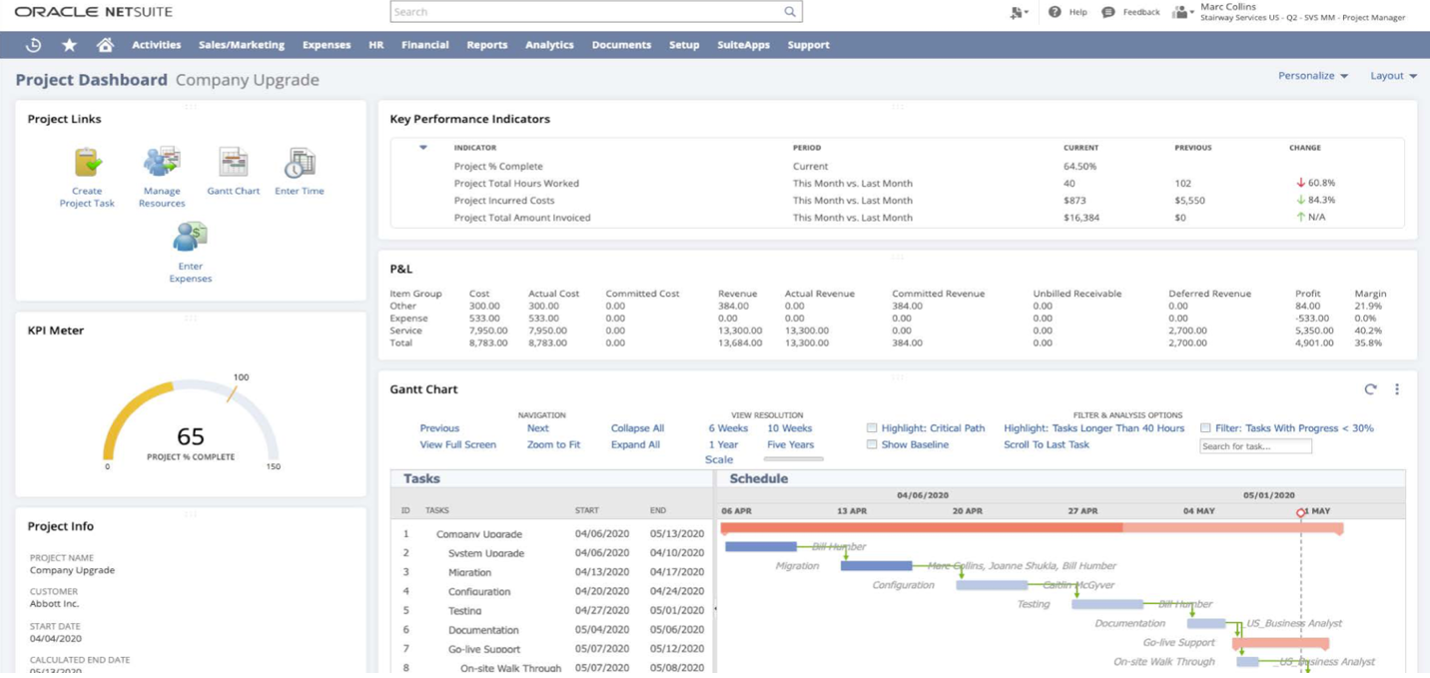Image resolution: width=1430 pixels, height=678 pixels.
Task: Check the Show Baseline option
Action: [870, 444]
